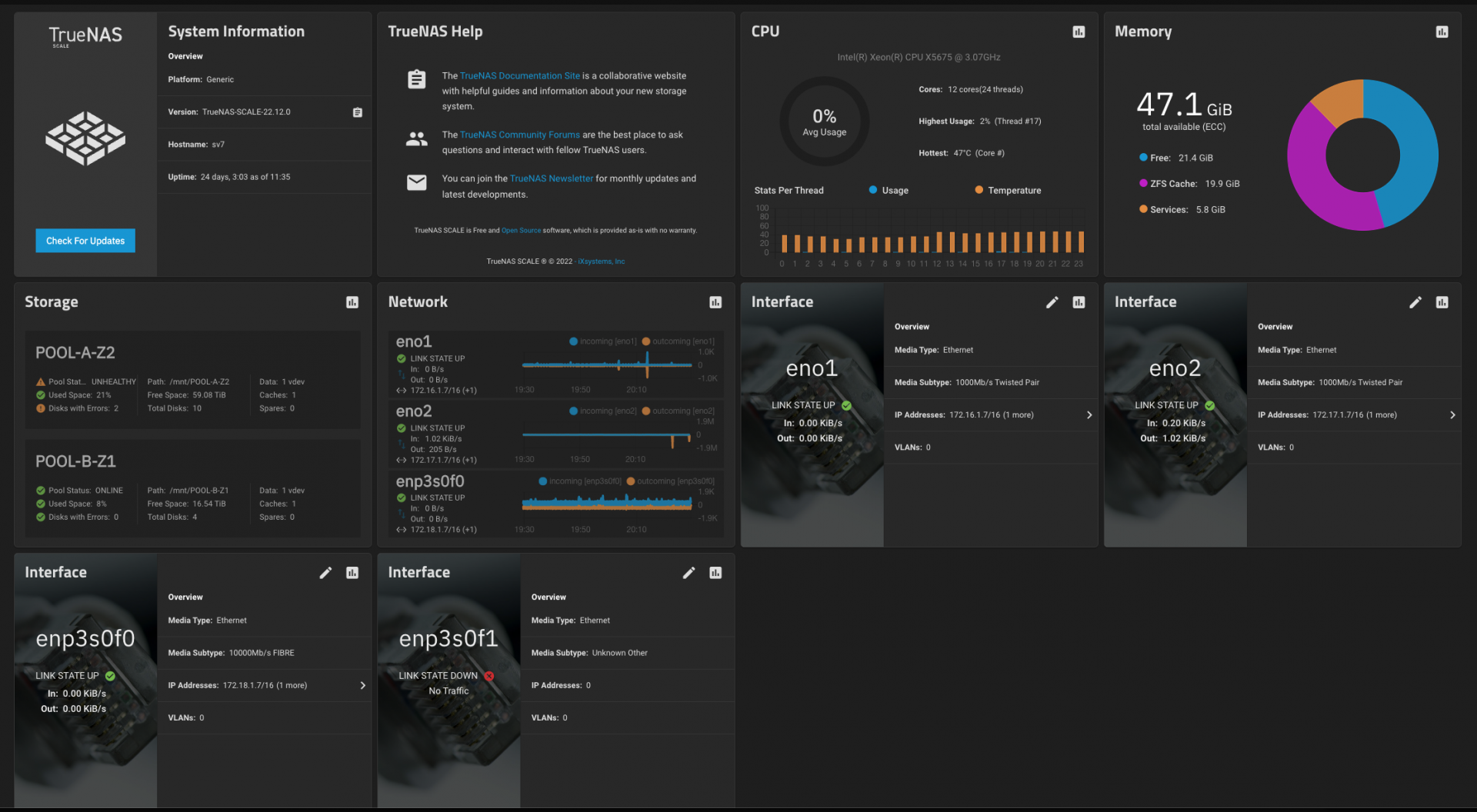Open Network reports chart icon
The height and width of the screenshot is (812, 1477).
[x=715, y=302]
